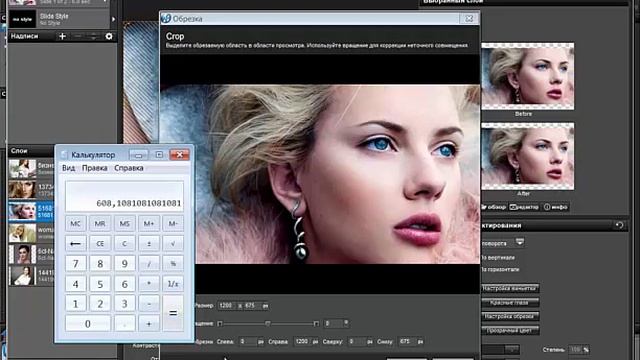
Task: Click the calculator display showing 608,1081081081081
Action: pos(124,197)
